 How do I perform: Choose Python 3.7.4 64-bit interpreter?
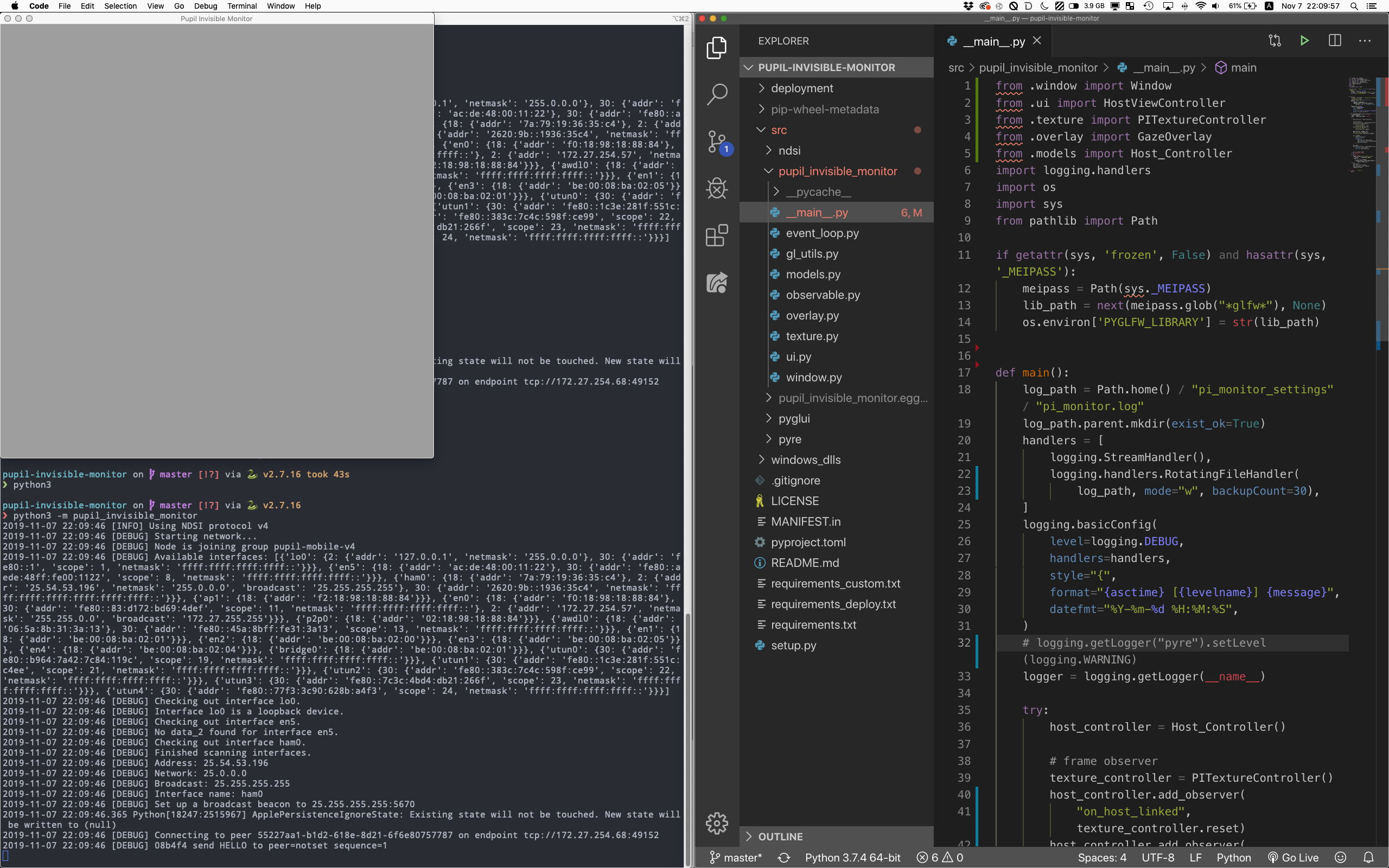[852, 858]
